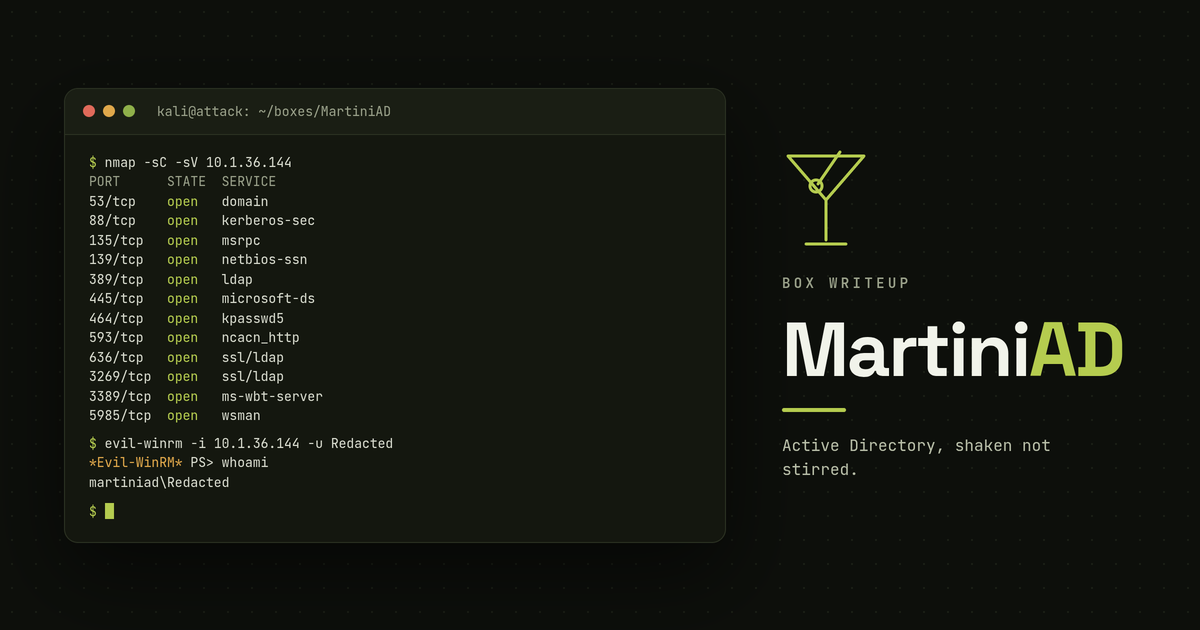Click ssl/ldap service on 636/tcp row
1200x630 pixels.
coord(253,357)
